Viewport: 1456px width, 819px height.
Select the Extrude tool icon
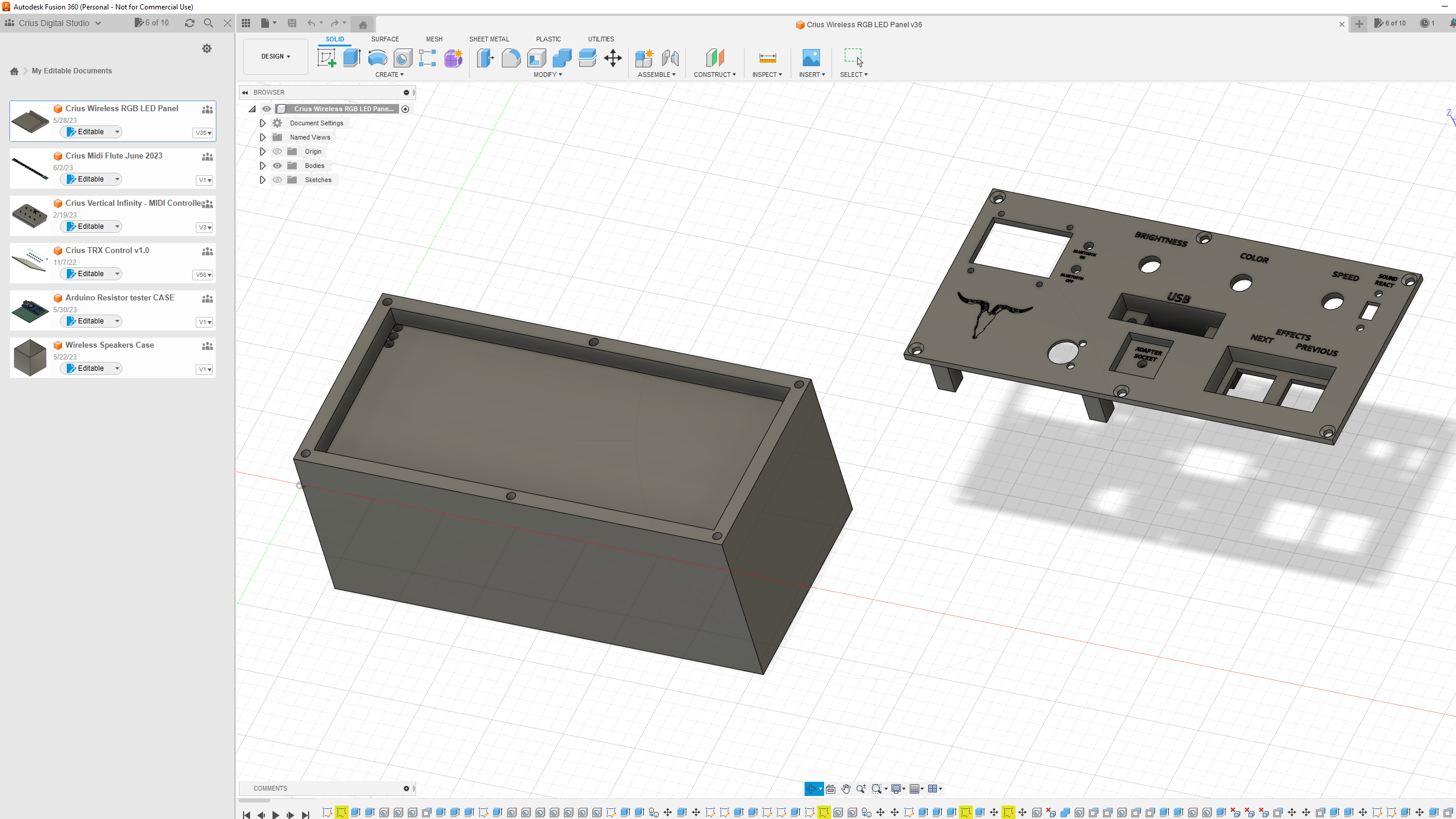coord(352,58)
